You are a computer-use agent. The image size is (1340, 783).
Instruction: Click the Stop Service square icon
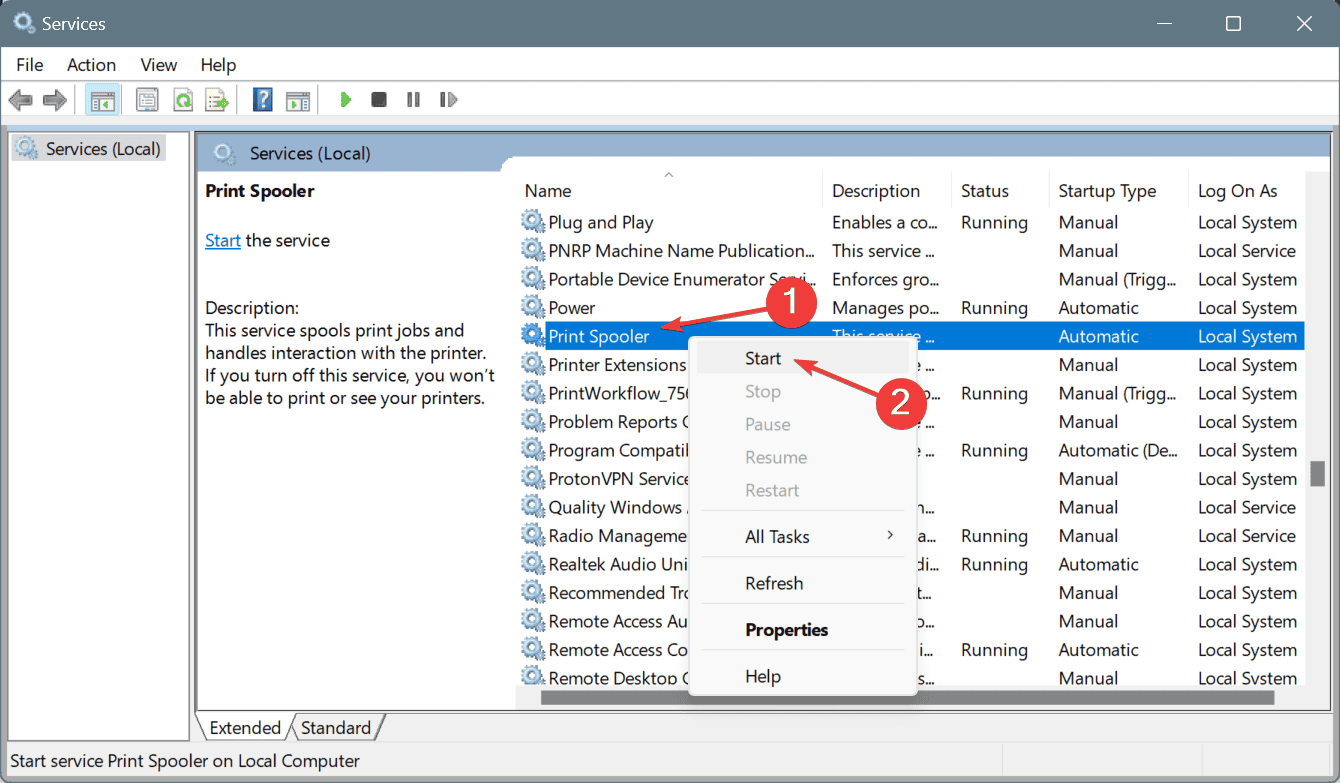(x=379, y=100)
